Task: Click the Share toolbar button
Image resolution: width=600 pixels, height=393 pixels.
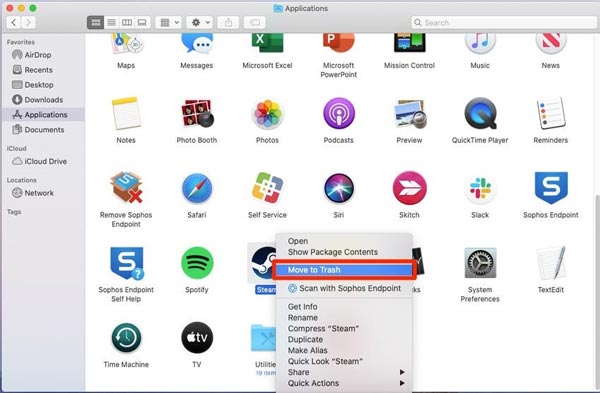Action: pyautogui.click(x=228, y=23)
